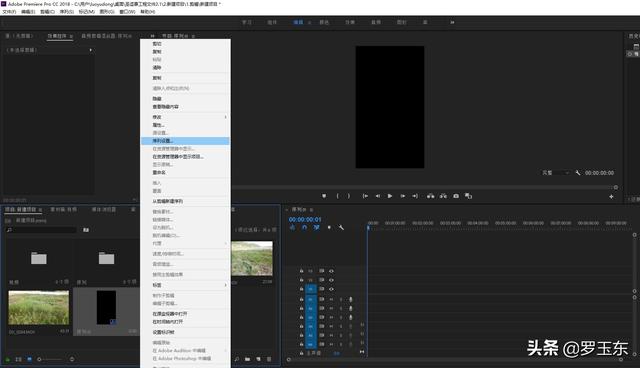Image resolution: width=640 pixels, height=368 pixels.
Task: Click the find-in-bins icon beside search
Action: 86,230
